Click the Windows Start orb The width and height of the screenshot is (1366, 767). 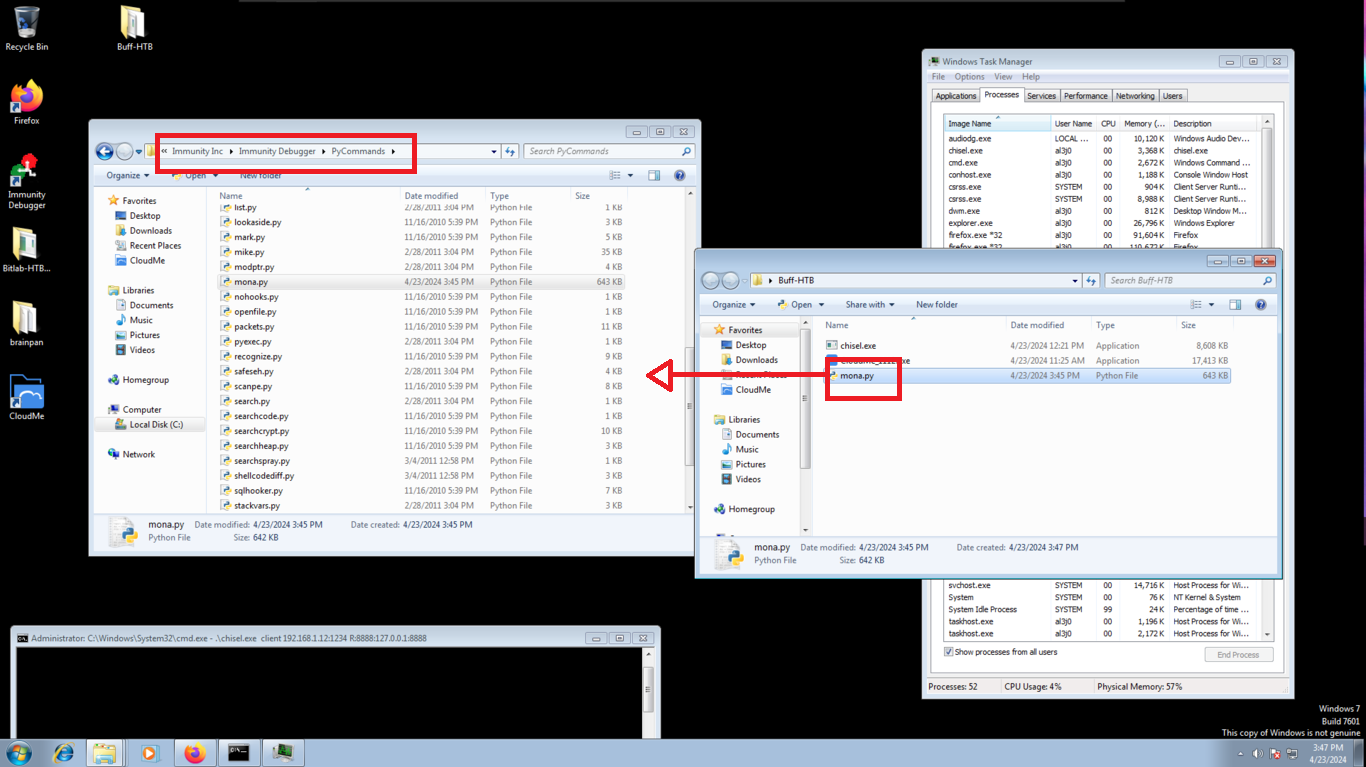coord(19,753)
